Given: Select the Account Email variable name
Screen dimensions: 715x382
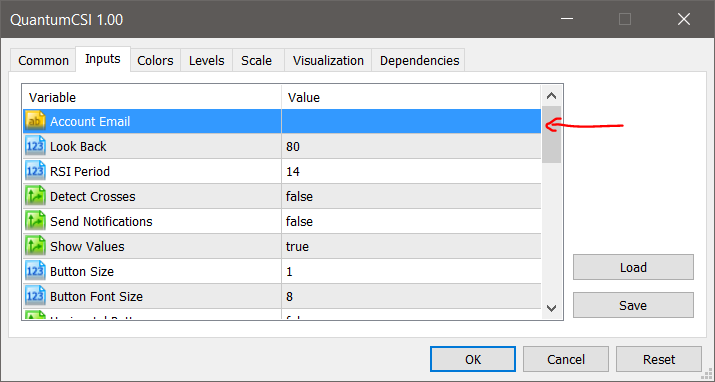Looking at the screenshot, I should tap(90, 121).
